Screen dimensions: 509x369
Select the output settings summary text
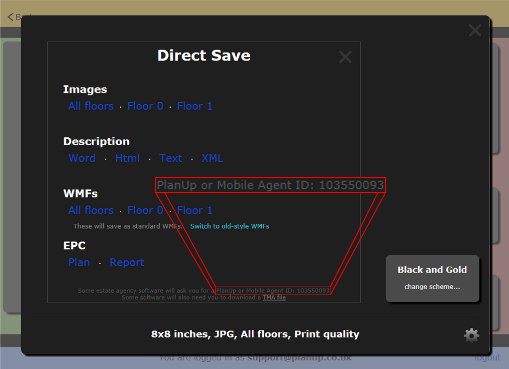click(x=255, y=334)
